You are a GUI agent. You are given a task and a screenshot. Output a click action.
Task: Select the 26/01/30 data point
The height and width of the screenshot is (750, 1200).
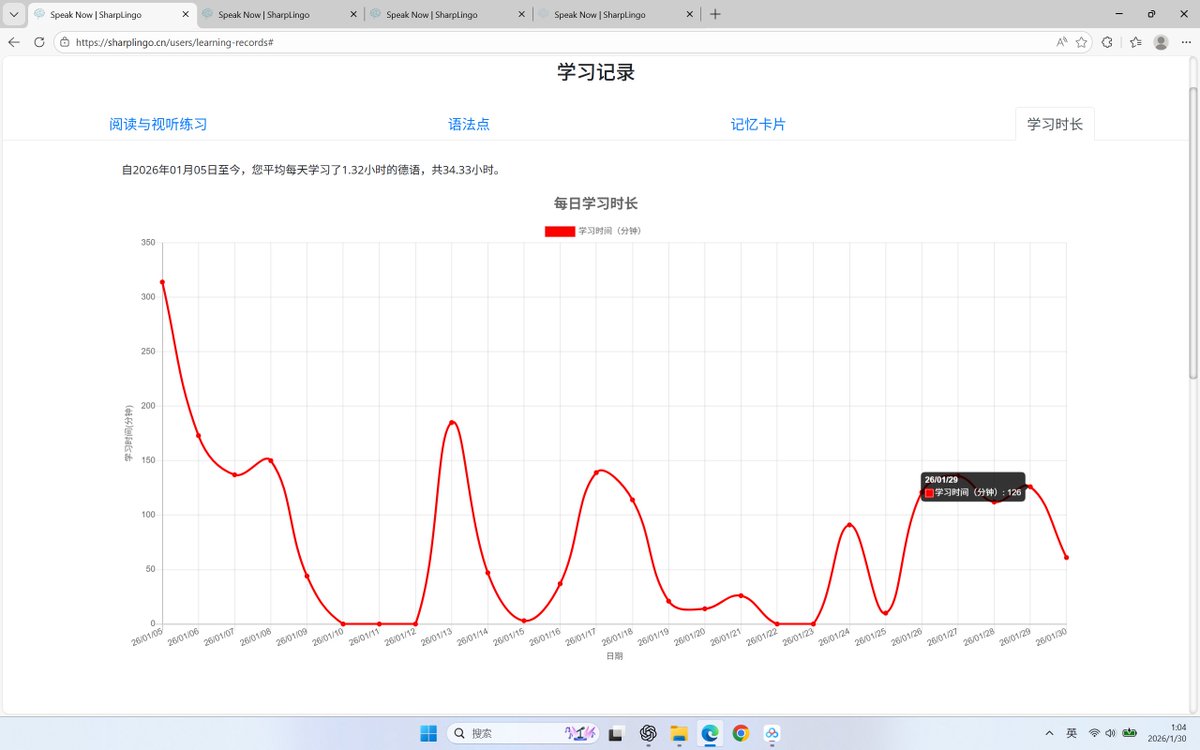[x=1066, y=557]
